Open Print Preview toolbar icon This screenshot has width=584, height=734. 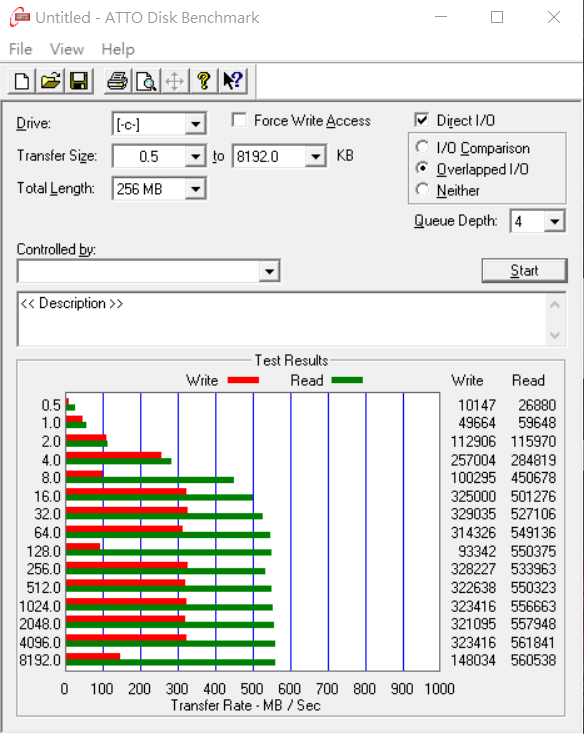click(146, 81)
